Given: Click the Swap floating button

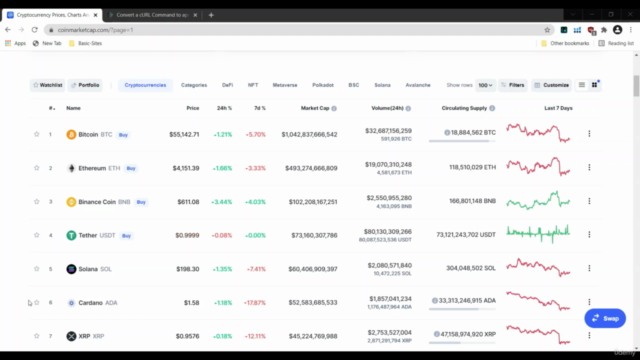Looking at the screenshot, I should coord(605,318).
